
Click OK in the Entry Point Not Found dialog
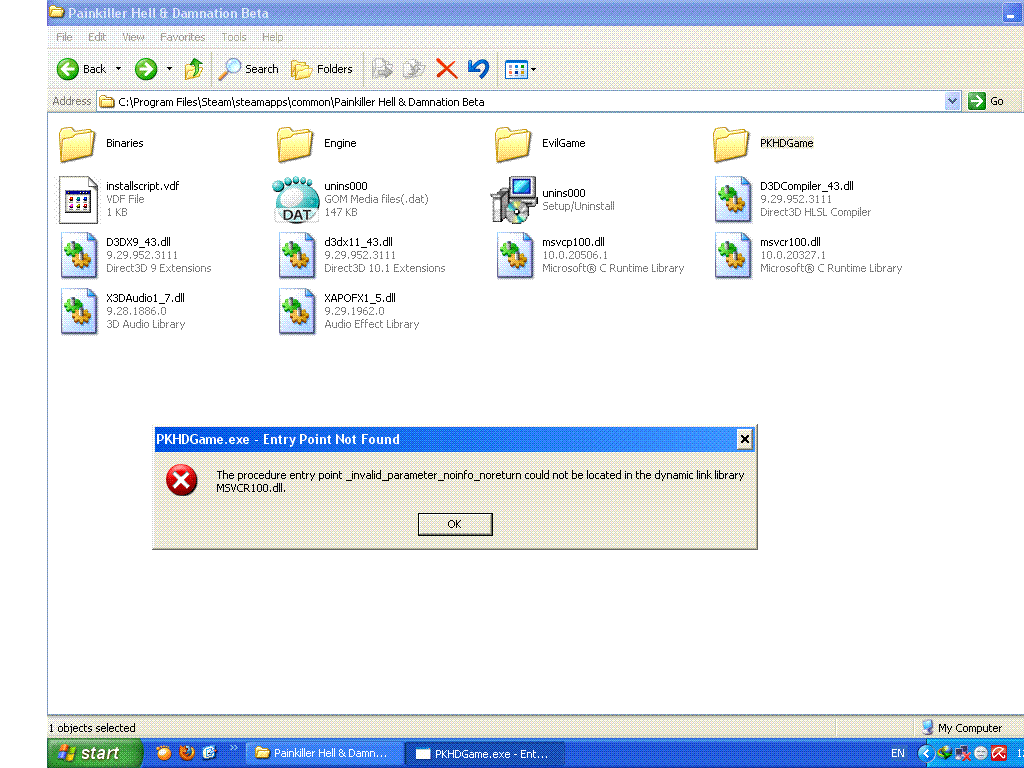(455, 524)
